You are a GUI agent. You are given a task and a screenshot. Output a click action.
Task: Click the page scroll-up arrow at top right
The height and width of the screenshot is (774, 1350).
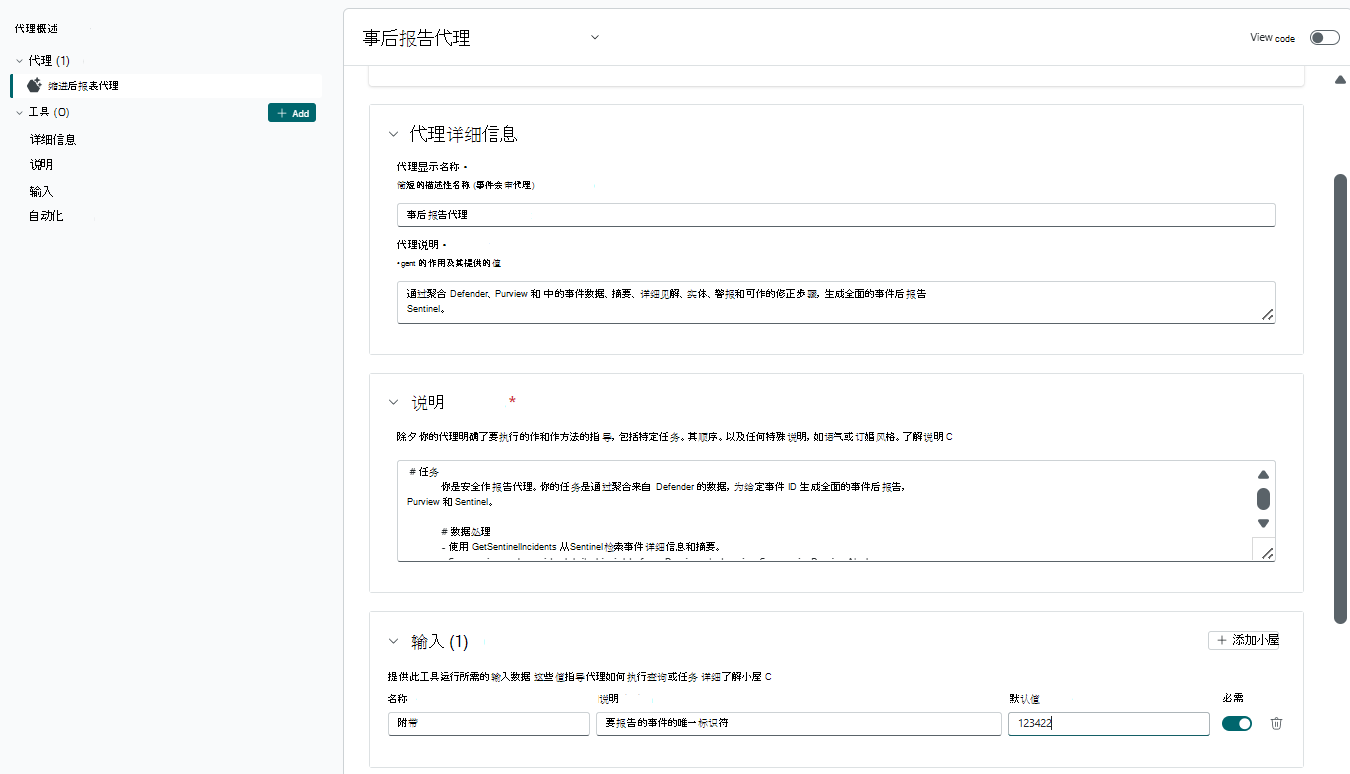pos(1340,80)
